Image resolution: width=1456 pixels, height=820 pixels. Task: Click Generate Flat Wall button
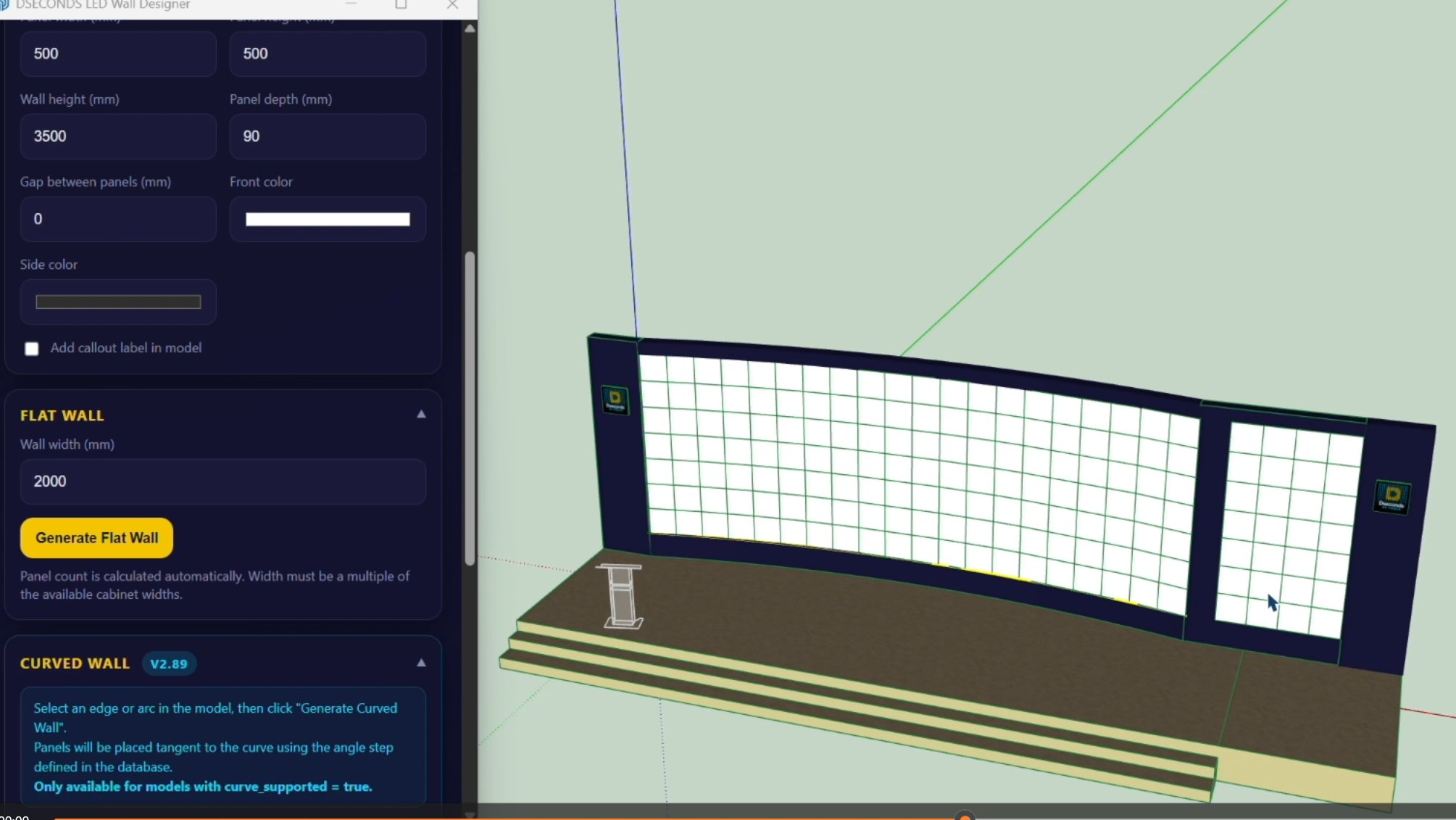pos(96,538)
